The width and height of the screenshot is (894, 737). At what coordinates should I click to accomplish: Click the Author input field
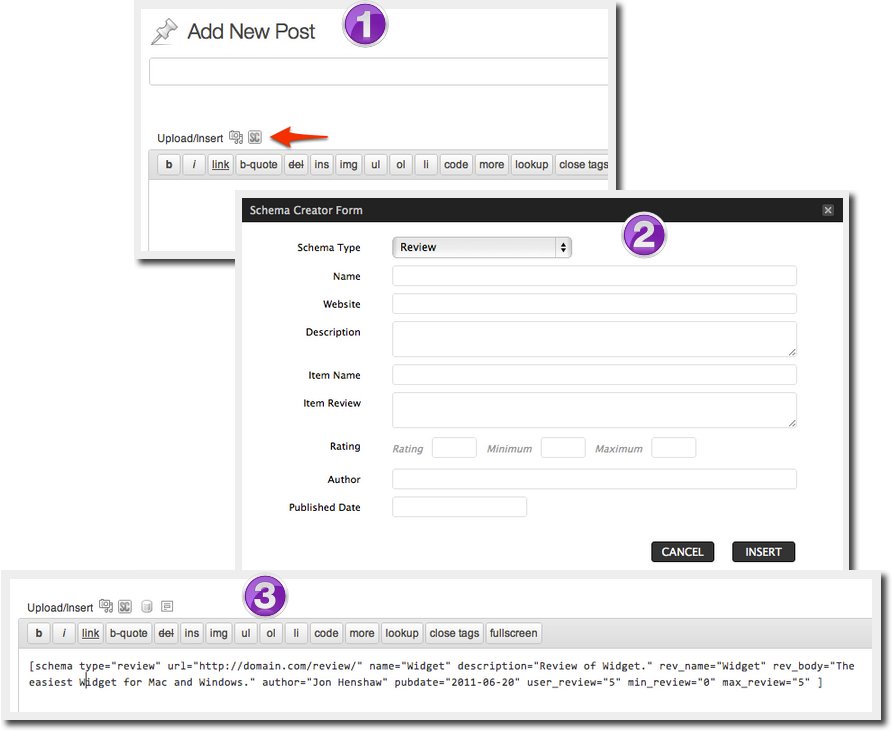[x=595, y=480]
